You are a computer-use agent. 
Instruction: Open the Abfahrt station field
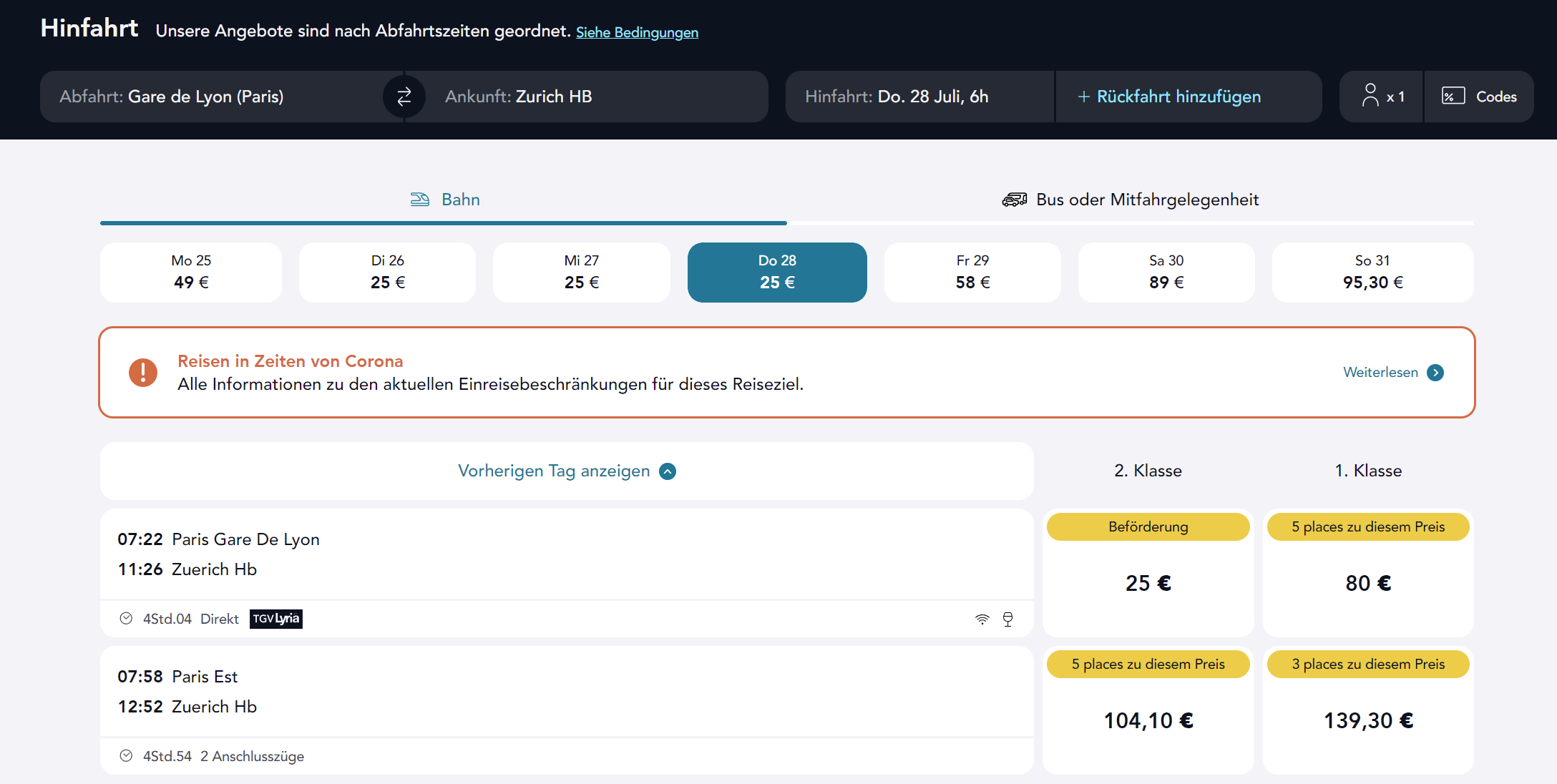215,97
